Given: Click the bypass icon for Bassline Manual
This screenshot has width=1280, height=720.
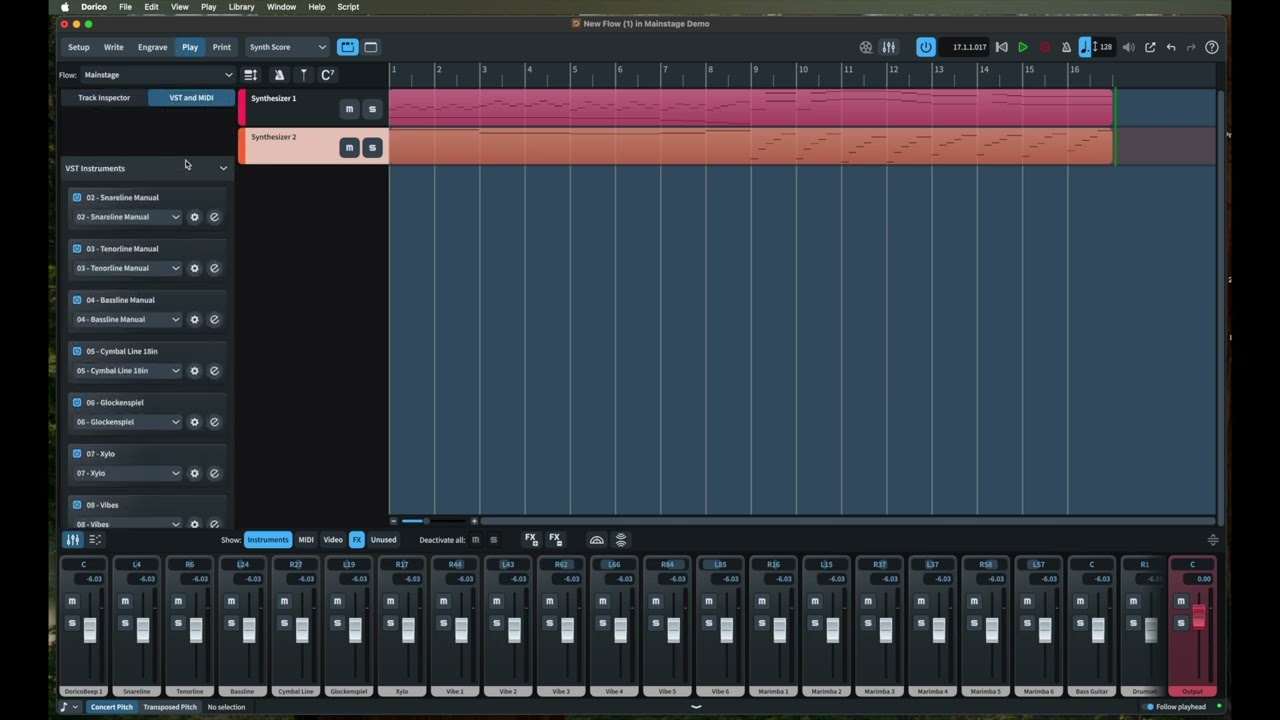Looking at the screenshot, I should point(214,319).
